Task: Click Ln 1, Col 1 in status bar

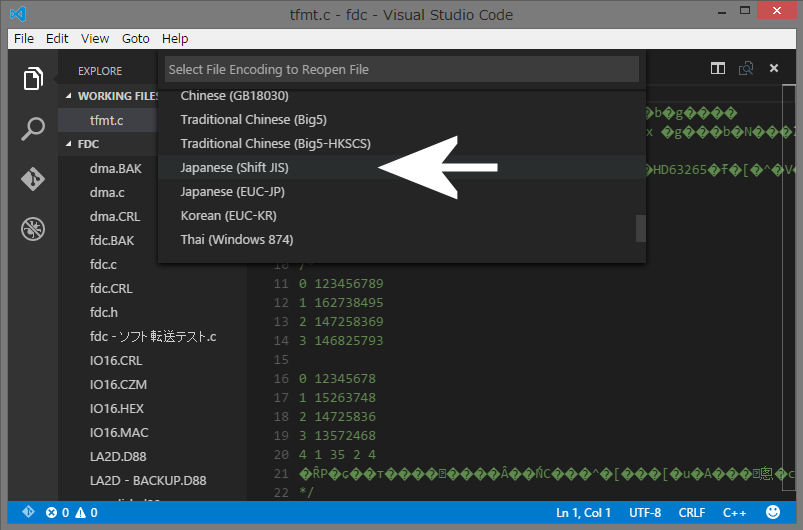Action: click(x=583, y=513)
